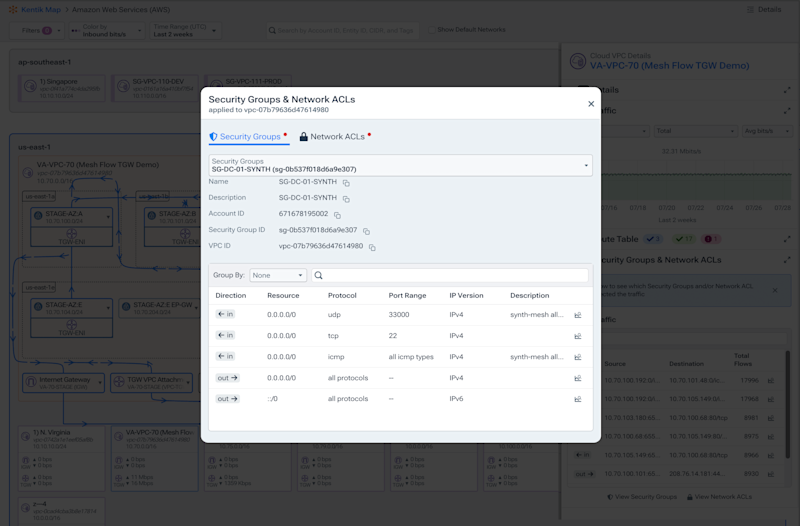Open chart icon for IPv6 outbound rule
Screen dimensions: 800x526
pyautogui.click(x=578, y=399)
